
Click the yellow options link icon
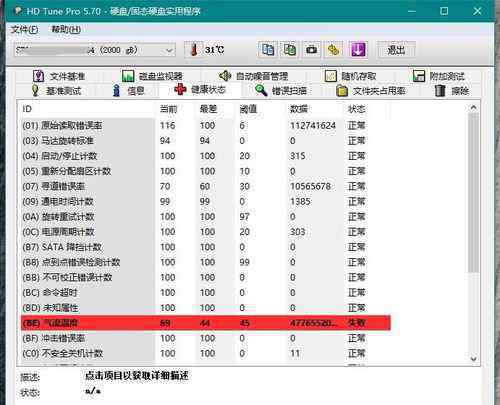[334, 50]
